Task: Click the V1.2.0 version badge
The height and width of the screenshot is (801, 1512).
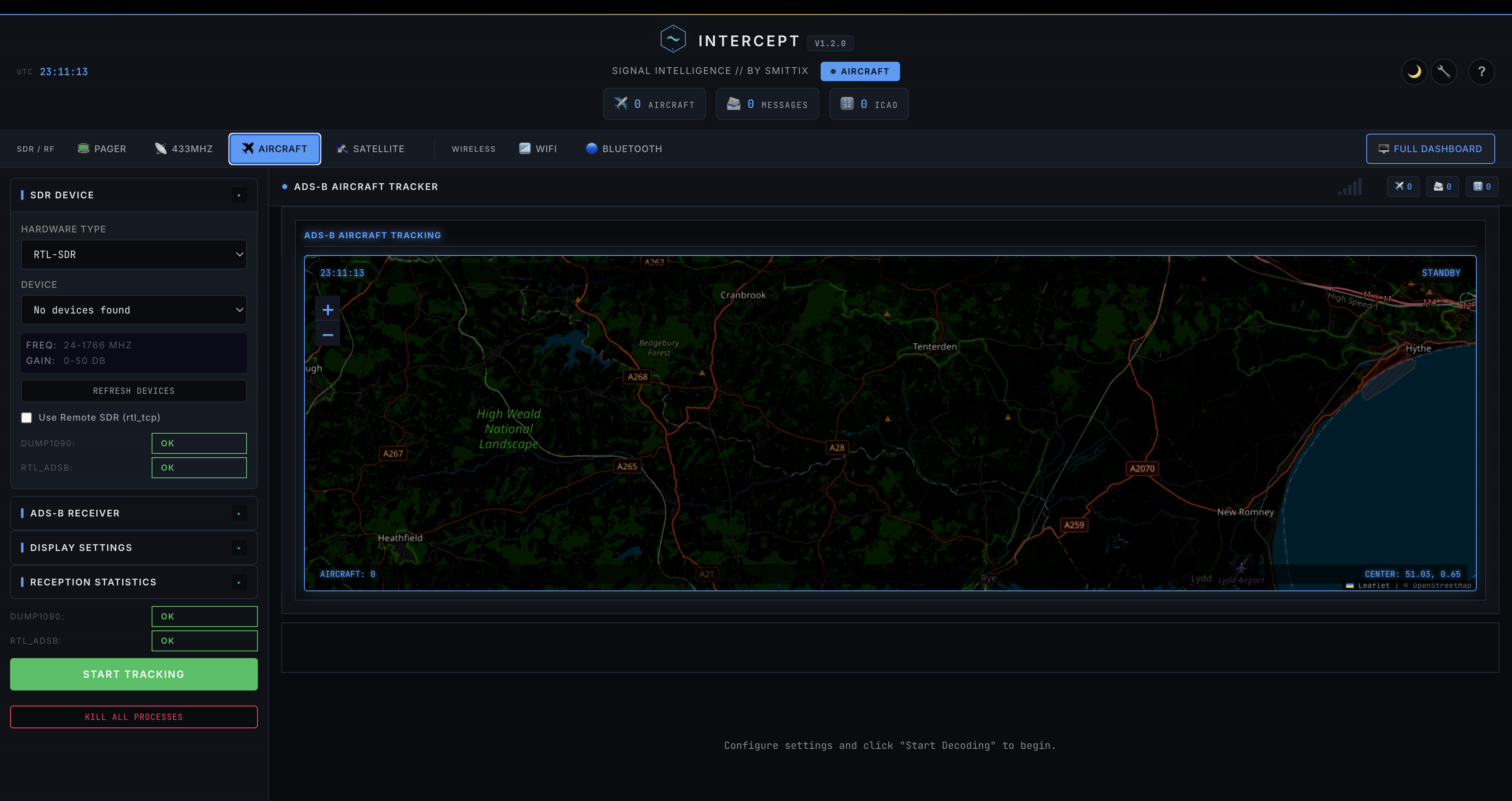Action: click(830, 43)
